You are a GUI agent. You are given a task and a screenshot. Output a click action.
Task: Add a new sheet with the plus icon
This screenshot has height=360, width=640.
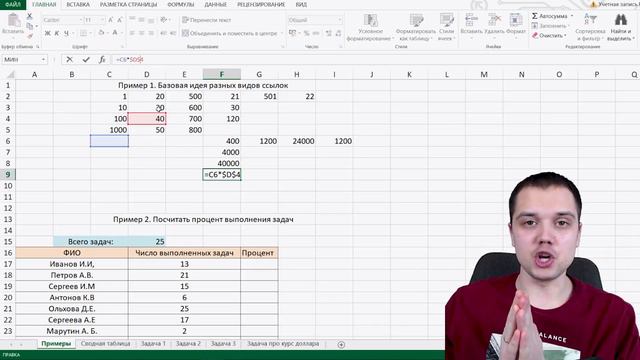point(341,344)
